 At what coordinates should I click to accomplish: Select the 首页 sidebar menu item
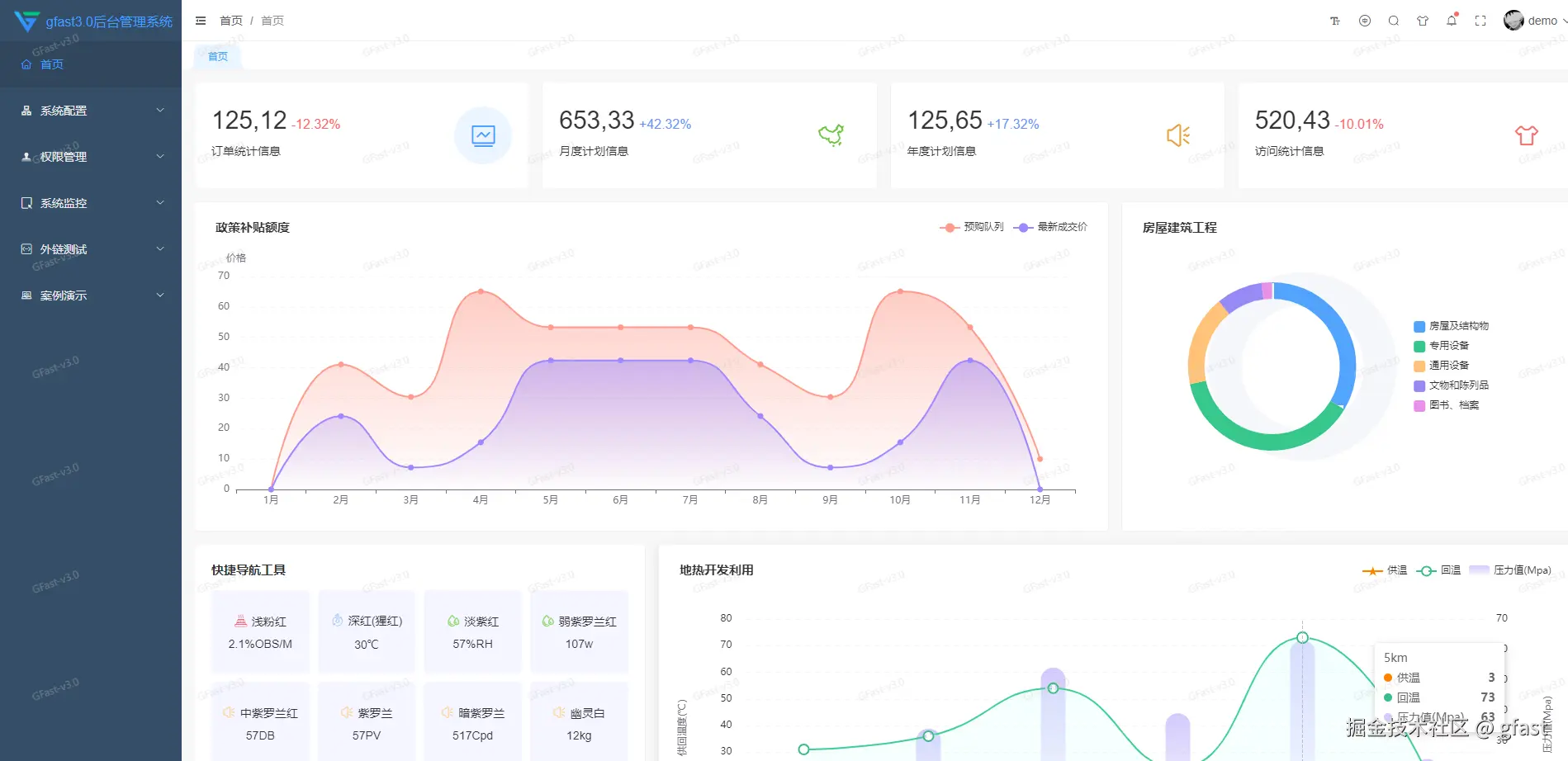point(91,64)
